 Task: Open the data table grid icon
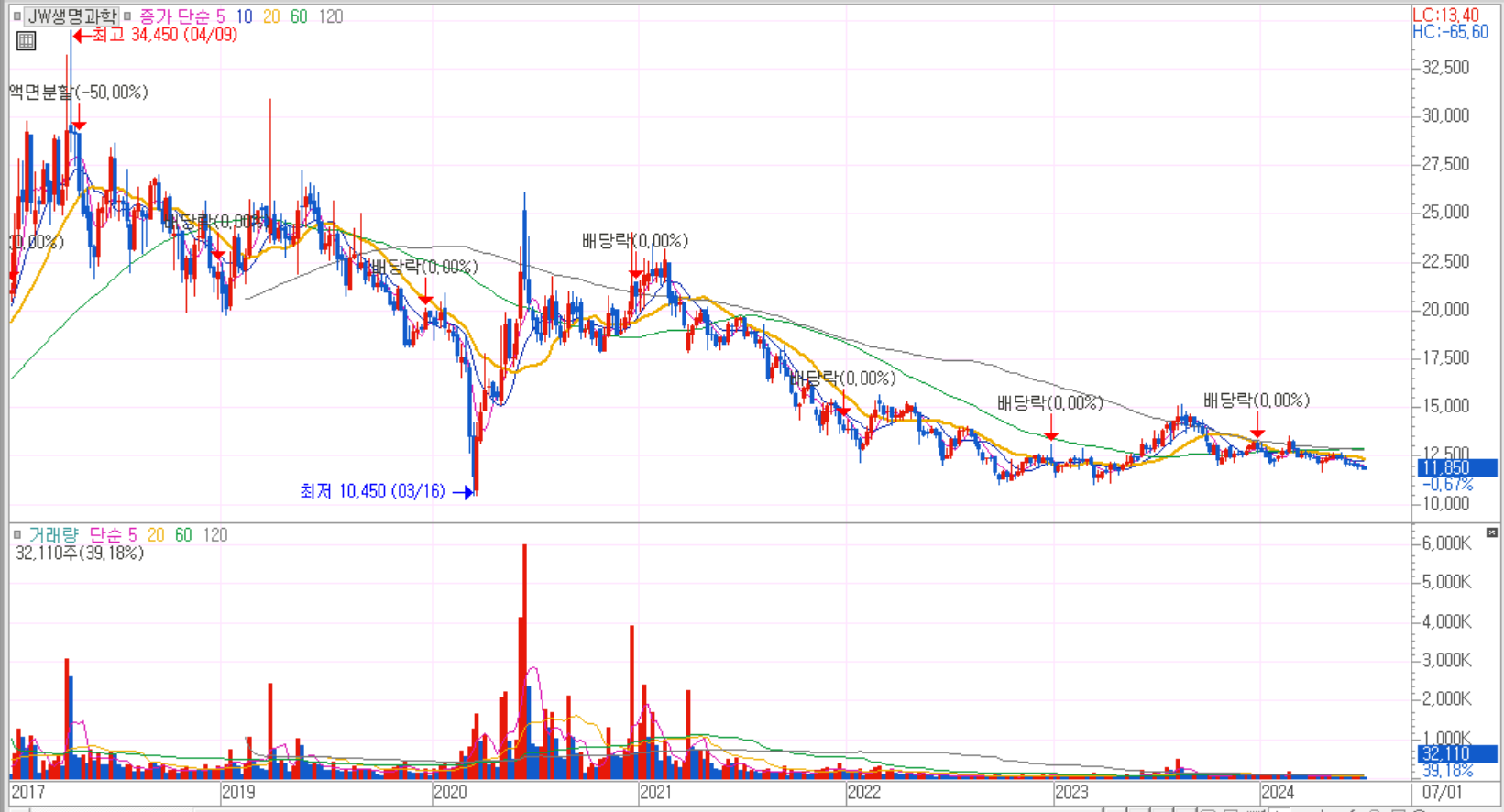pyautogui.click(x=27, y=41)
